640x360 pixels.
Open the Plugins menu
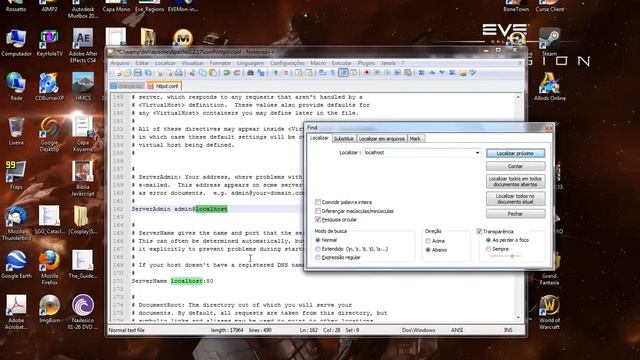tap(366, 63)
